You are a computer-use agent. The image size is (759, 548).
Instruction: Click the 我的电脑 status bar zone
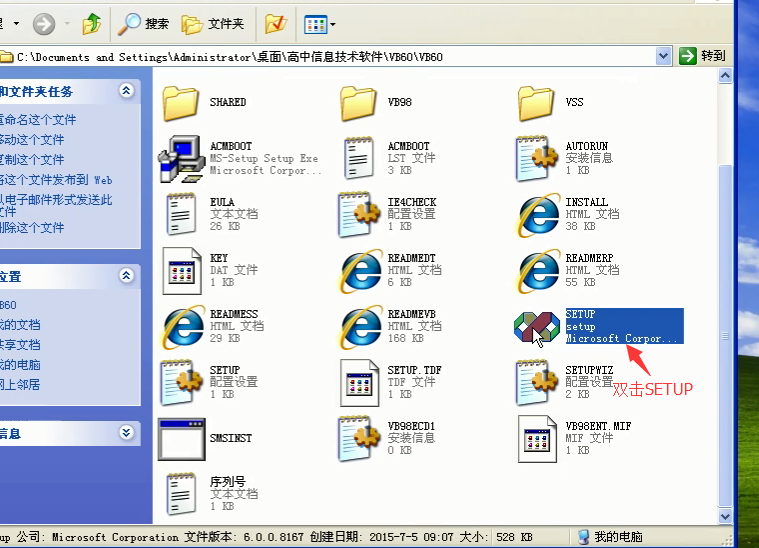pyautogui.click(x=610, y=536)
